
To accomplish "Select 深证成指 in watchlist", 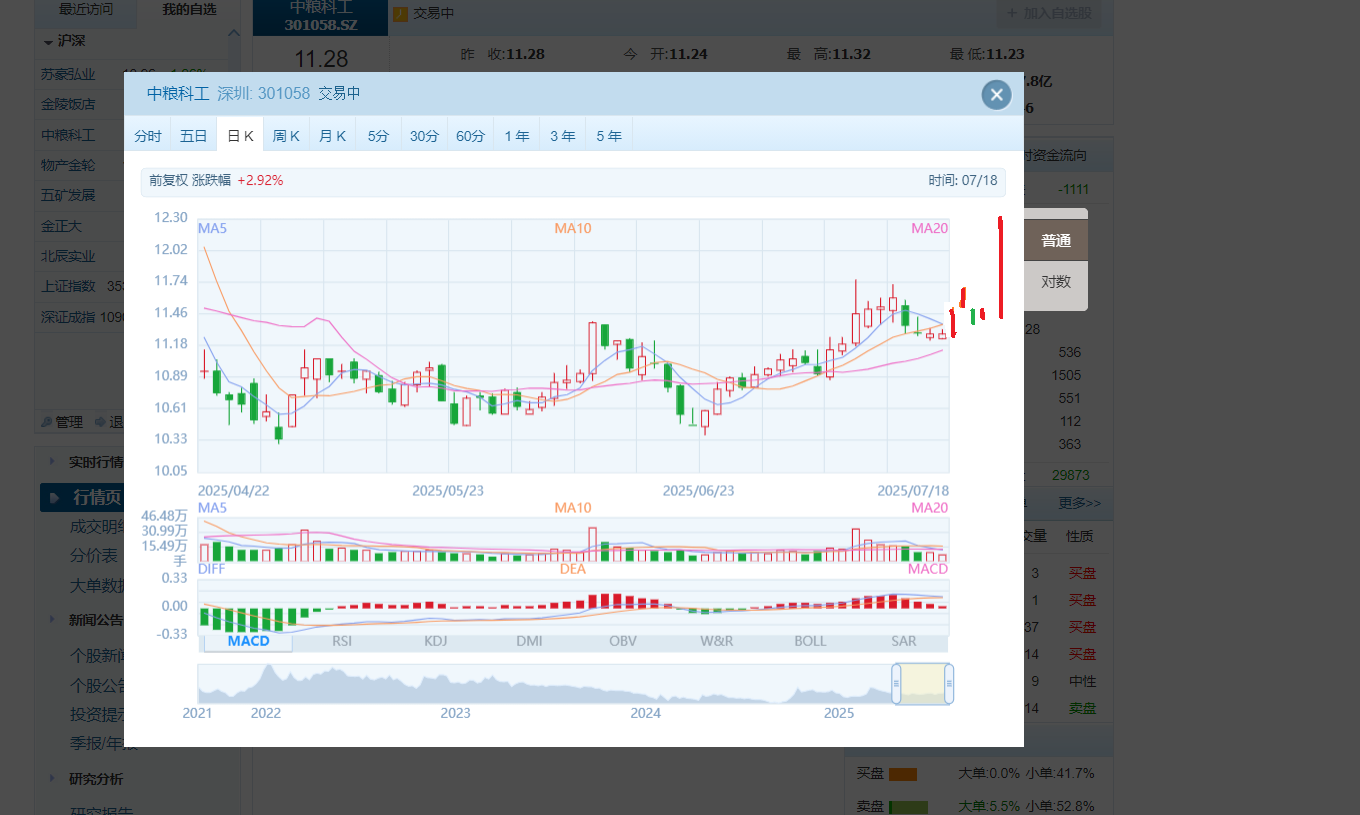I will click(68, 317).
